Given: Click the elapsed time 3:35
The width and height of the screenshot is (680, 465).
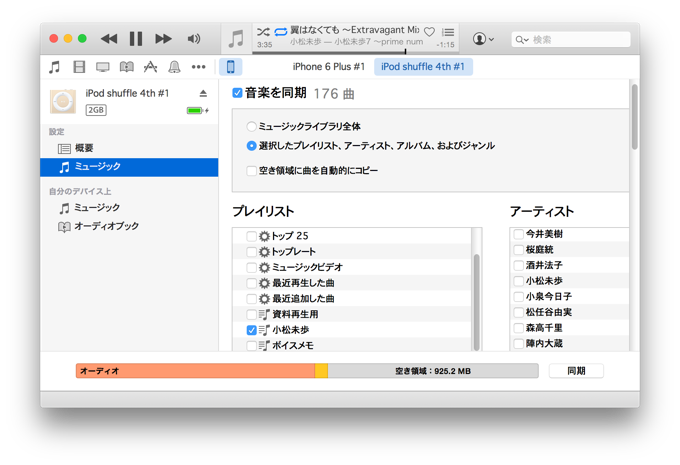Looking at the screenshot, I should 265,45.
